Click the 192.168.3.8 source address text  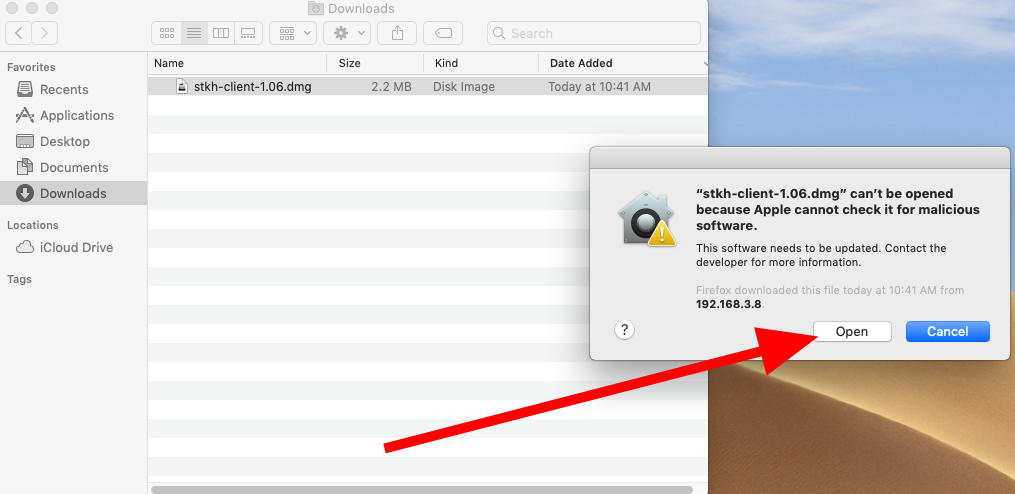click(x=728, y=304)
